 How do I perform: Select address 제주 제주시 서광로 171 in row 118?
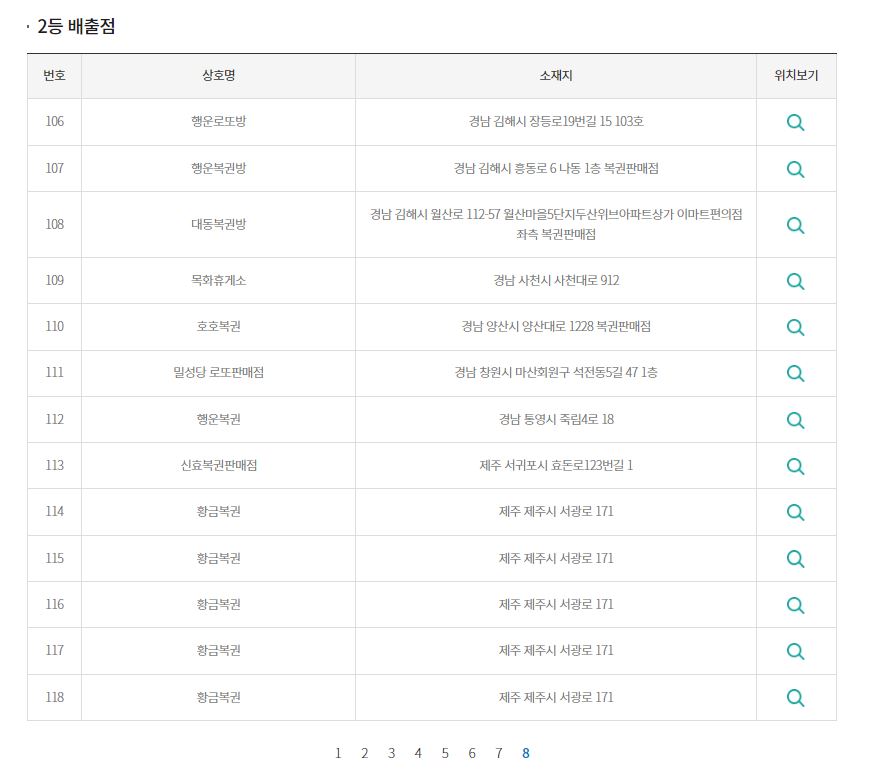tap(556, 697)
